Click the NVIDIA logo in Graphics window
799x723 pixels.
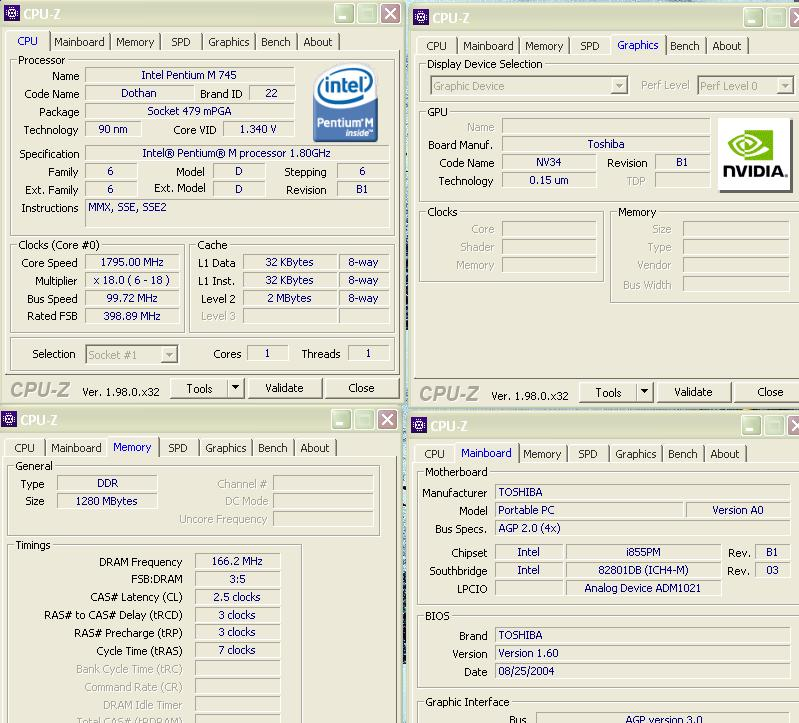tap(754, 154)
